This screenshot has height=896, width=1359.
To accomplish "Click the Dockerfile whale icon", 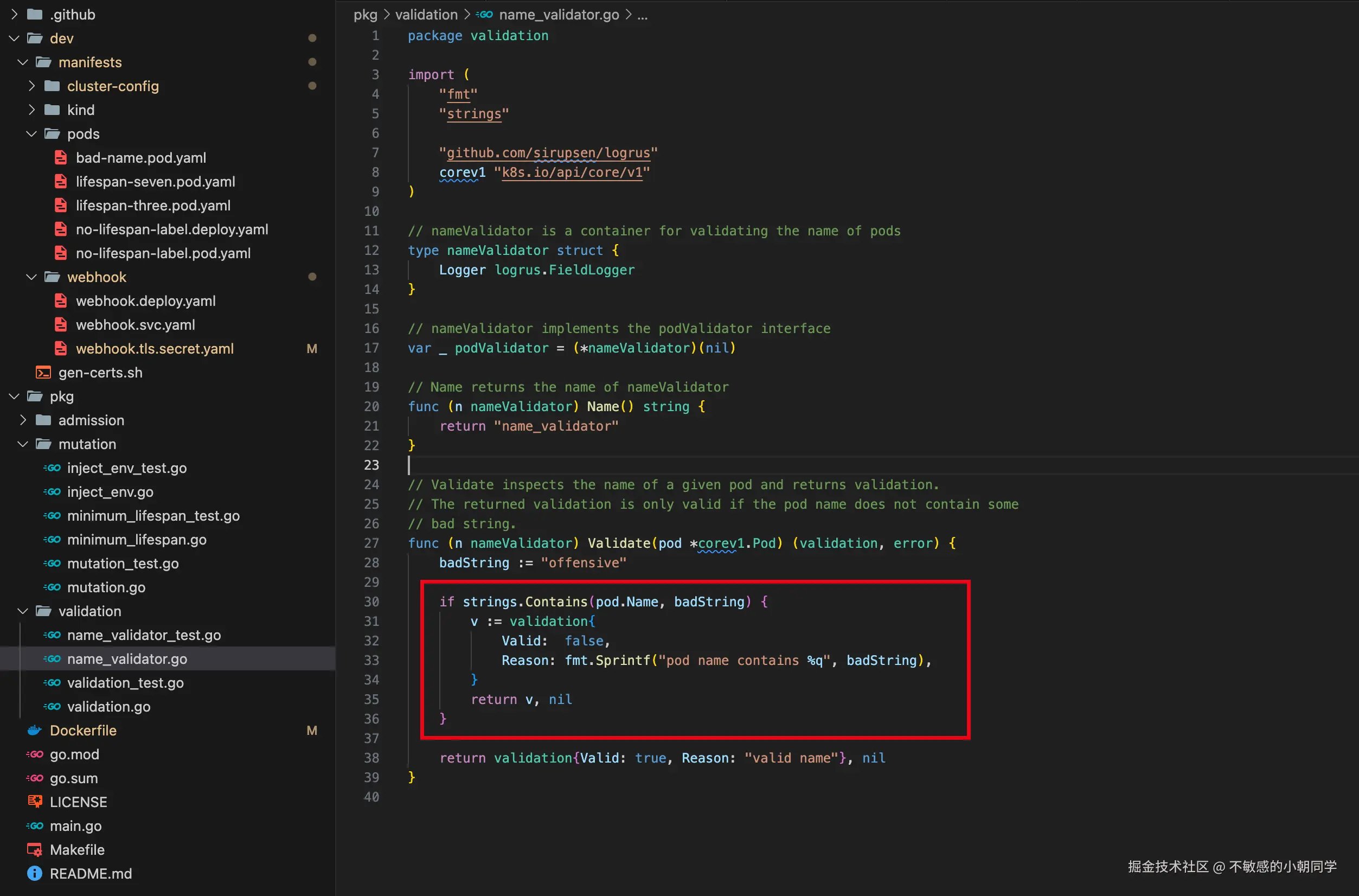I will [34, 730].
